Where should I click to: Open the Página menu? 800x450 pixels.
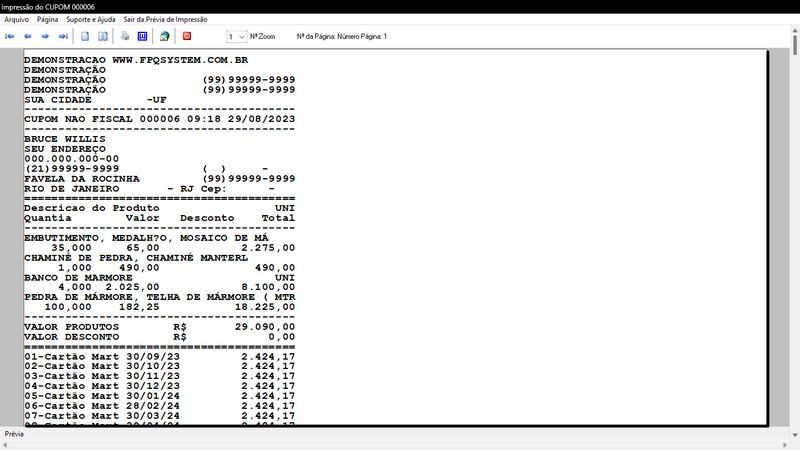pos(47,19)
